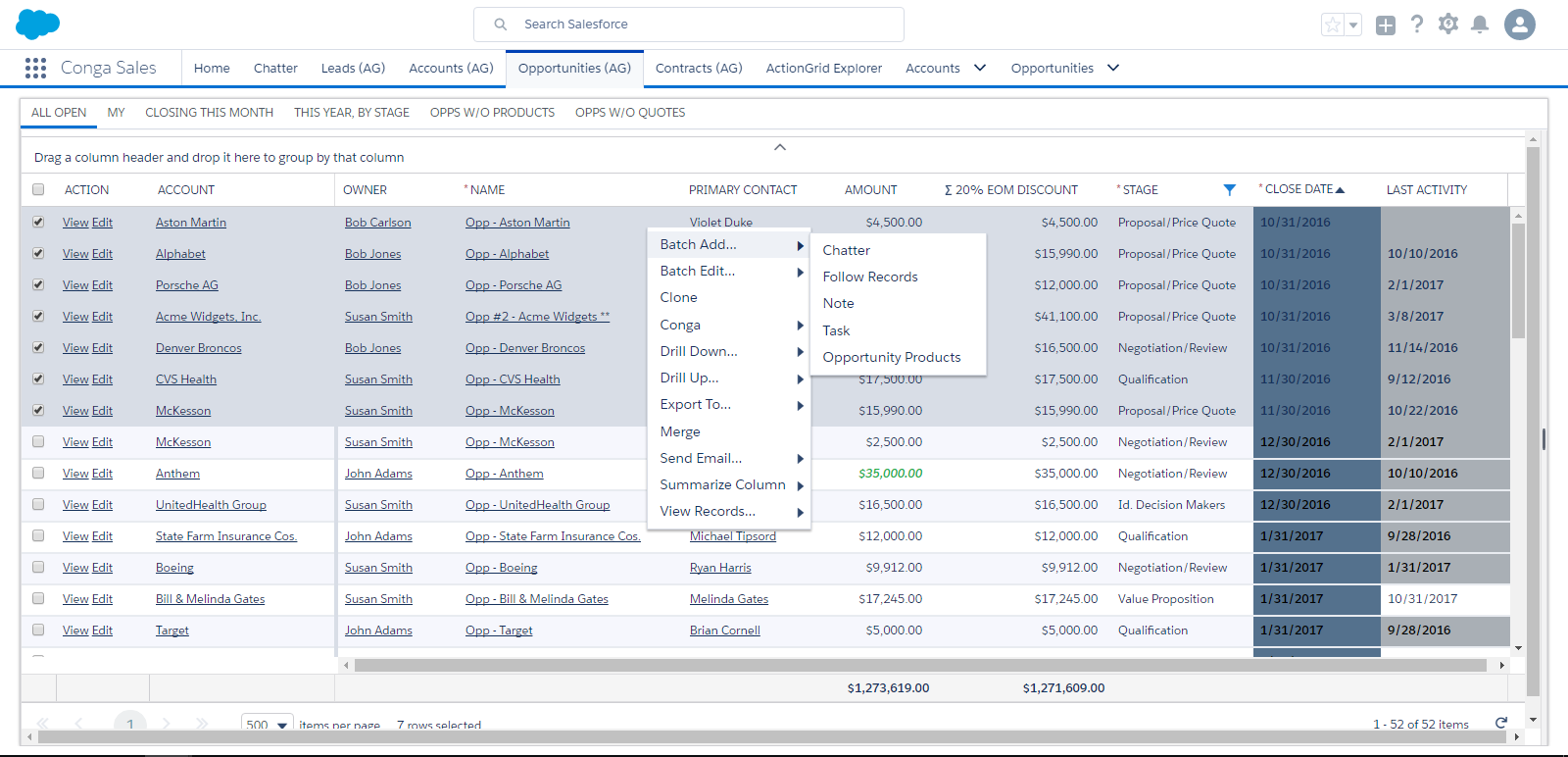The width and height of the screenshot is (1568, 757).
Task: Collapse the grouping panel chevron
Action: [x=780, y=147]
